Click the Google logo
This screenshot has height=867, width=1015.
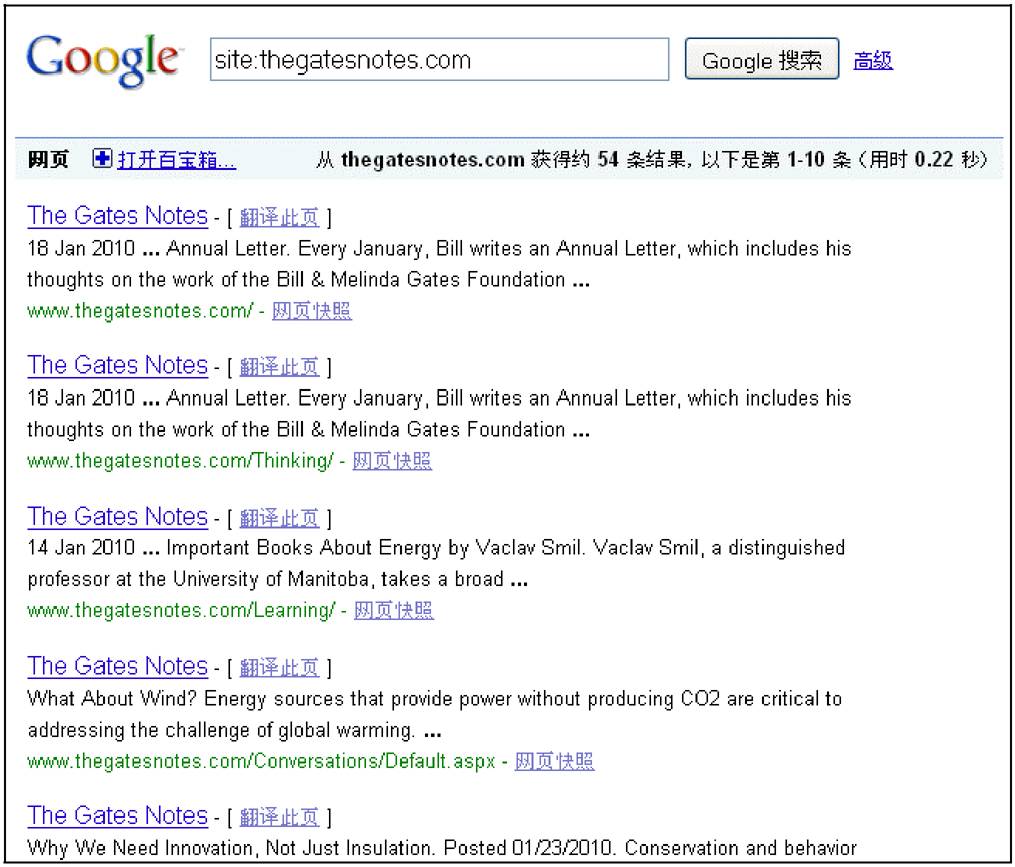103,60
